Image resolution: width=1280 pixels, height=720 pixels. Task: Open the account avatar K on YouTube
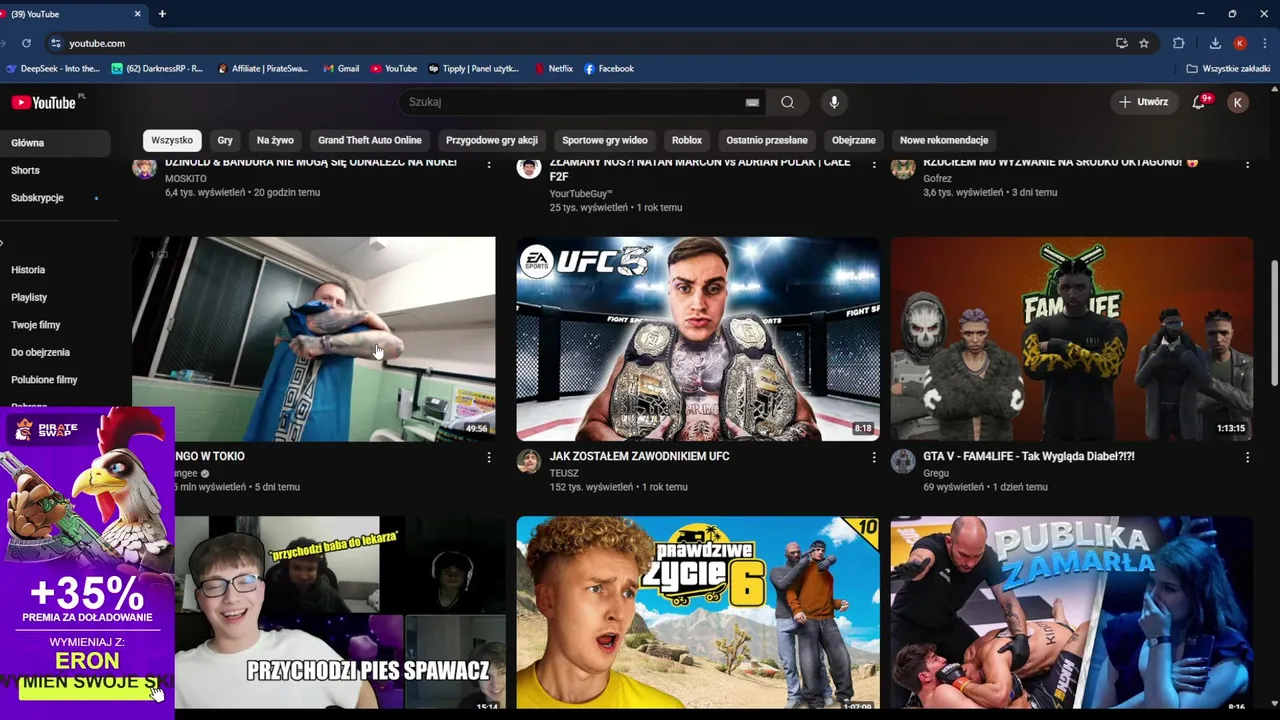coord(1238,102)
